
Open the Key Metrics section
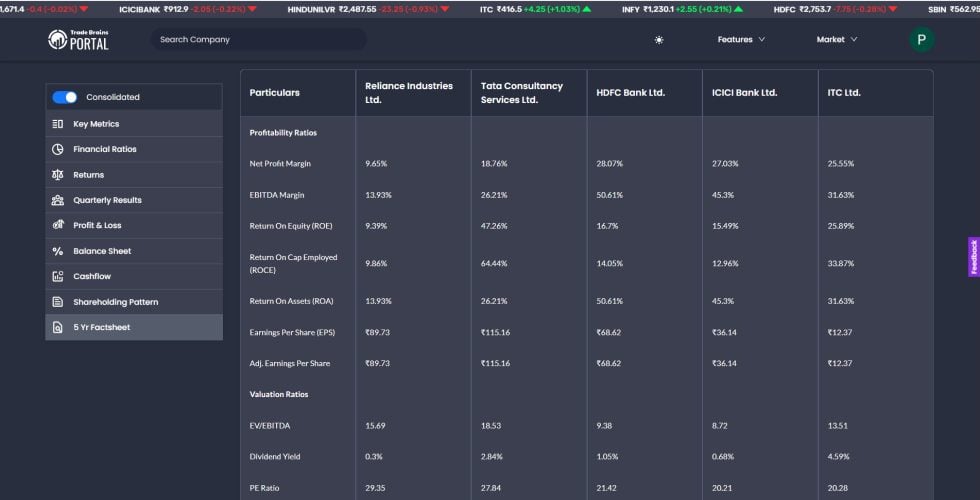click(134, 124)
